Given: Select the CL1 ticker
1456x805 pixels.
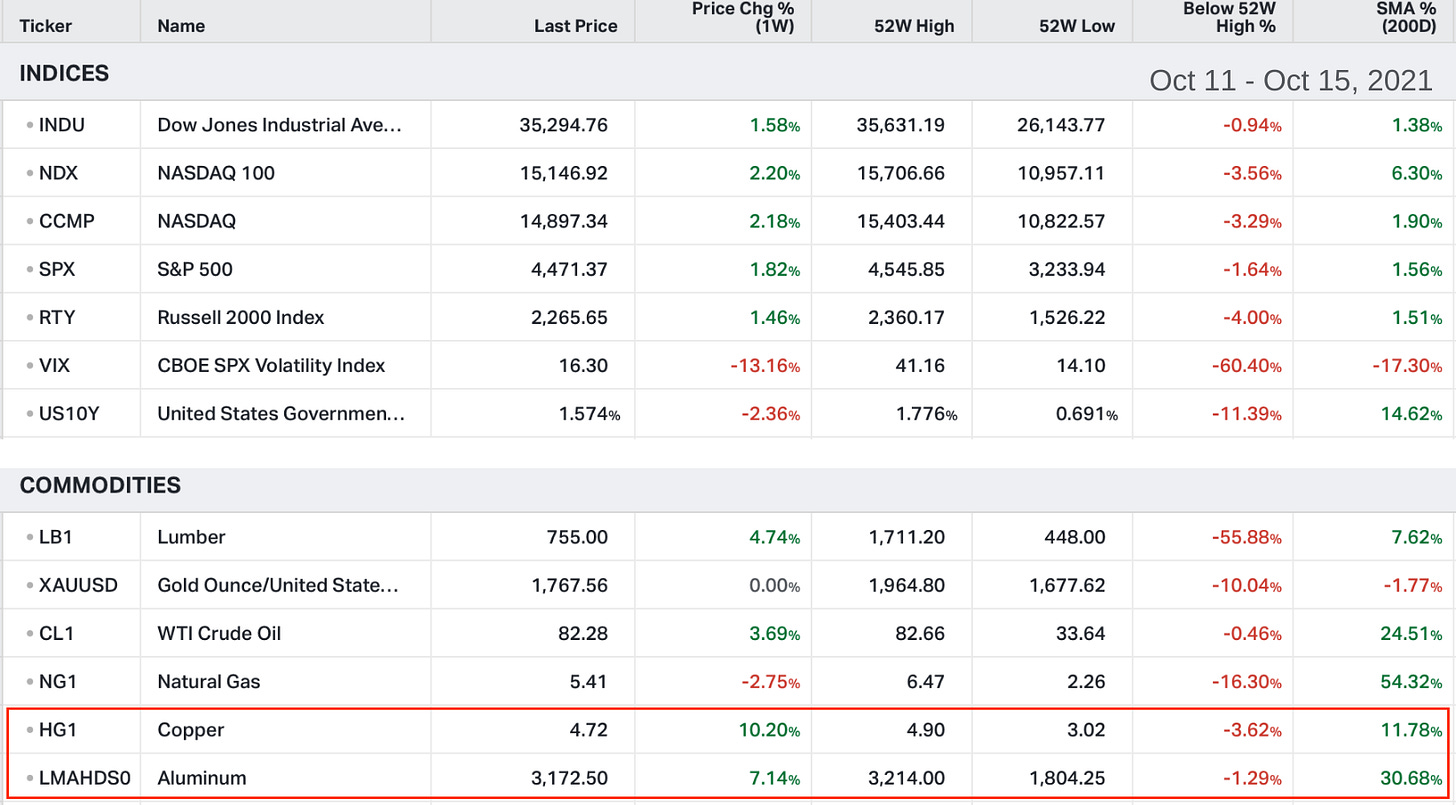Looking at the screenshot, I should [56, 633].
